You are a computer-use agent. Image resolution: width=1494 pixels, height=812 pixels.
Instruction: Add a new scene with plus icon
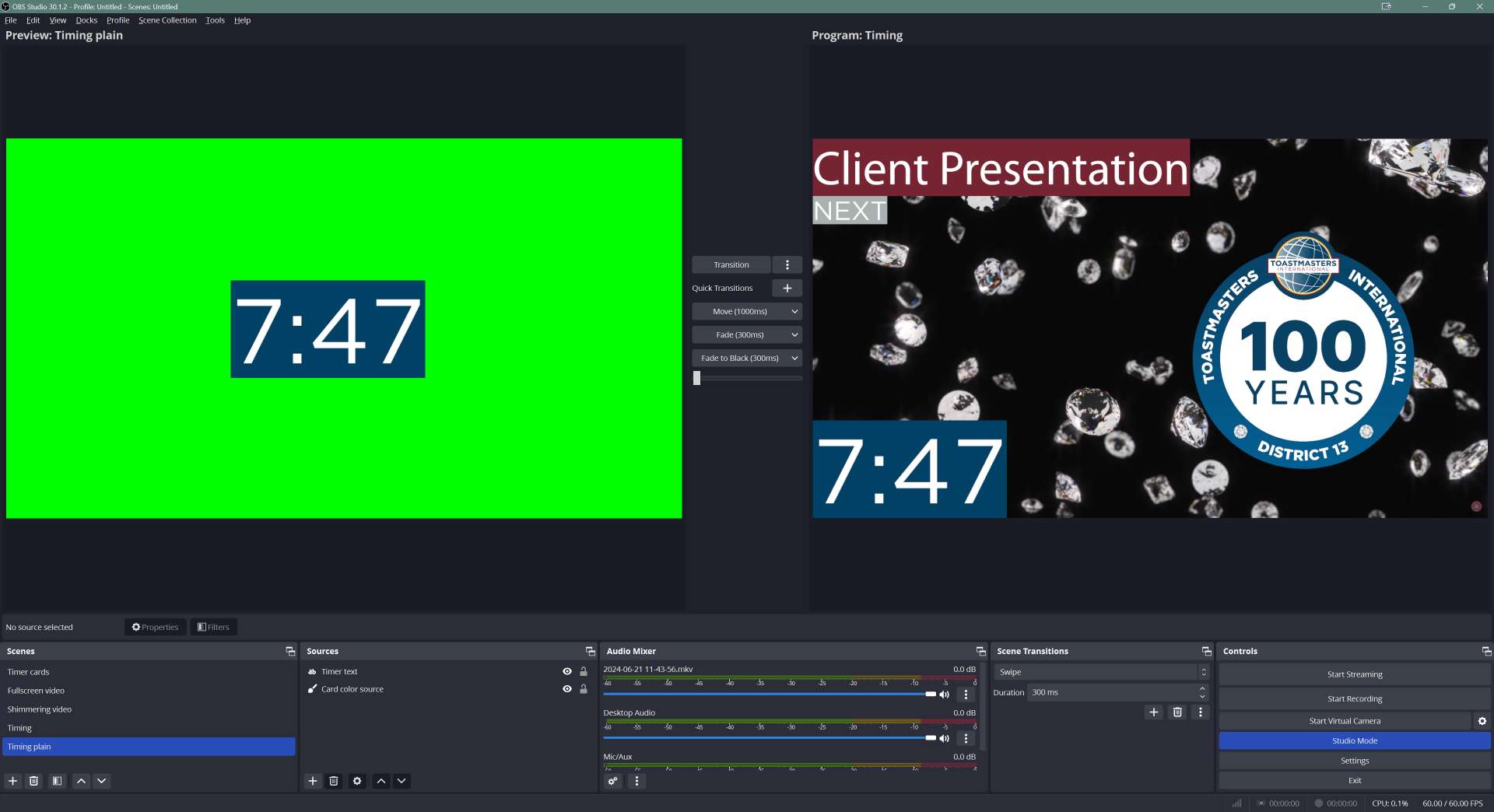point(12,781)
